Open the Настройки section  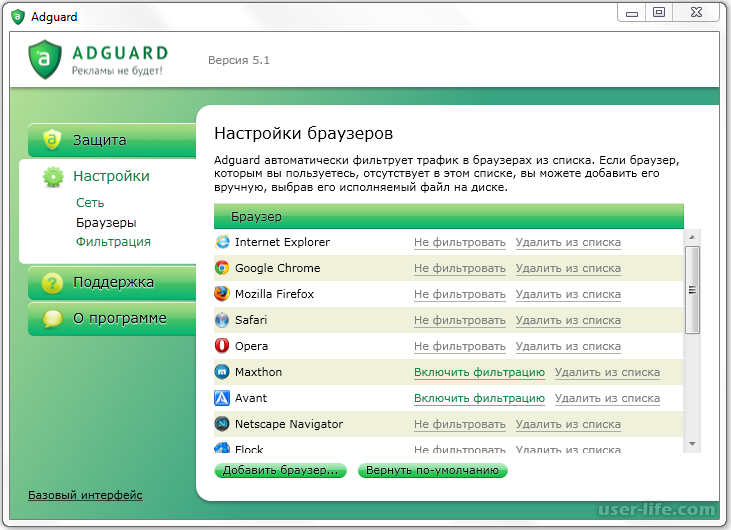click(x=111, y=176)
